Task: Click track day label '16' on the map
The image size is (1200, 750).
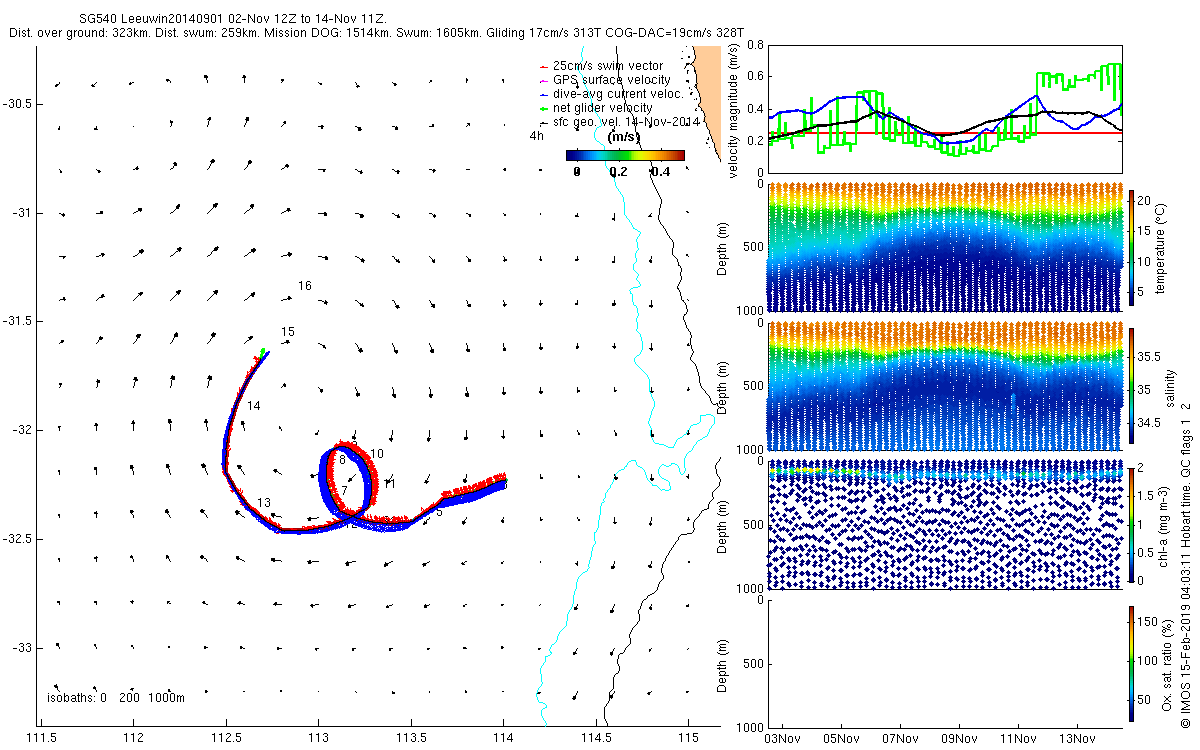Action: (x=305, y=286)
